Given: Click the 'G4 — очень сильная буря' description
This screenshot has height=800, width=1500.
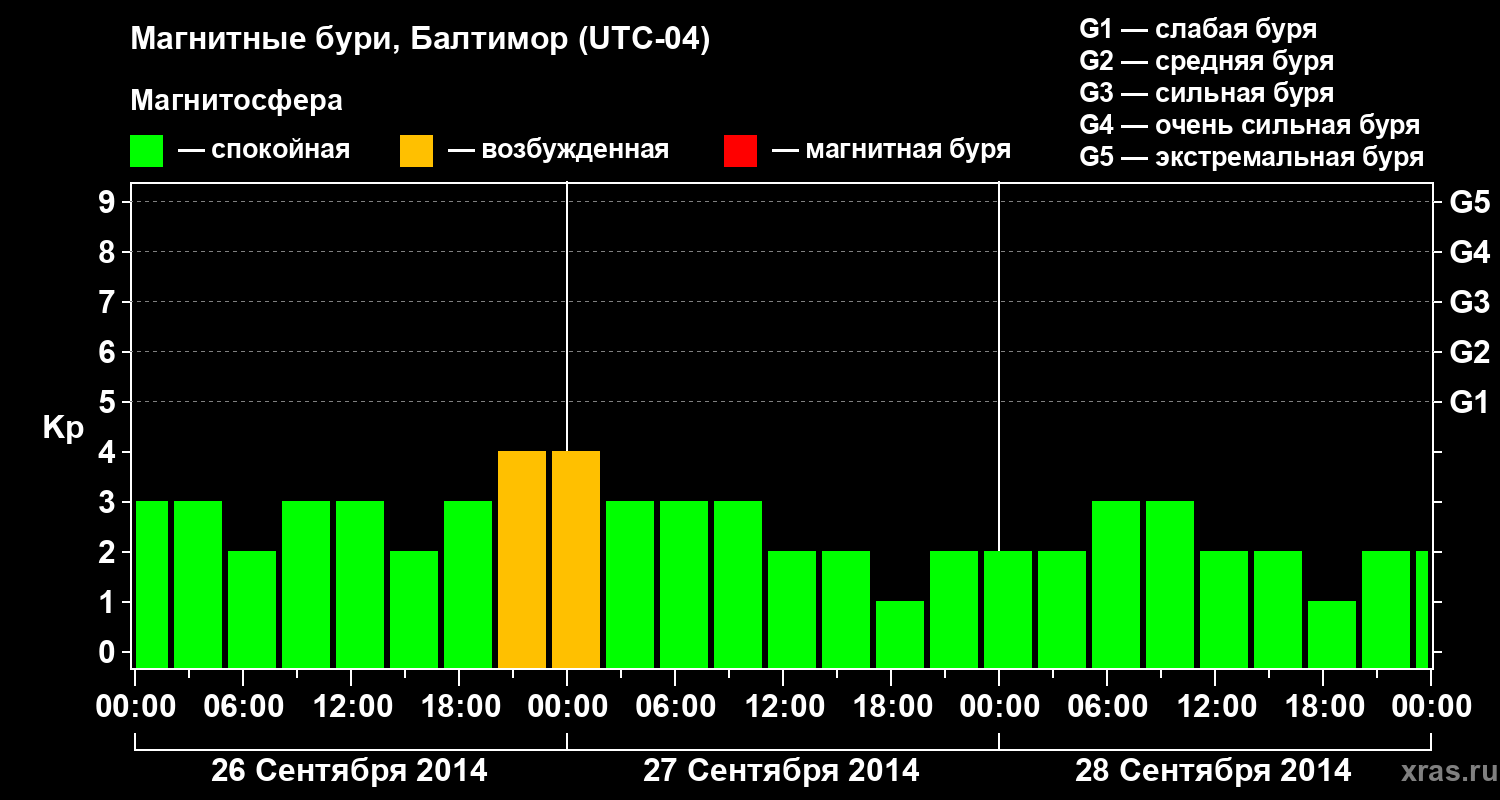Looking at the screenshot, I should (x=1250, y=125).
